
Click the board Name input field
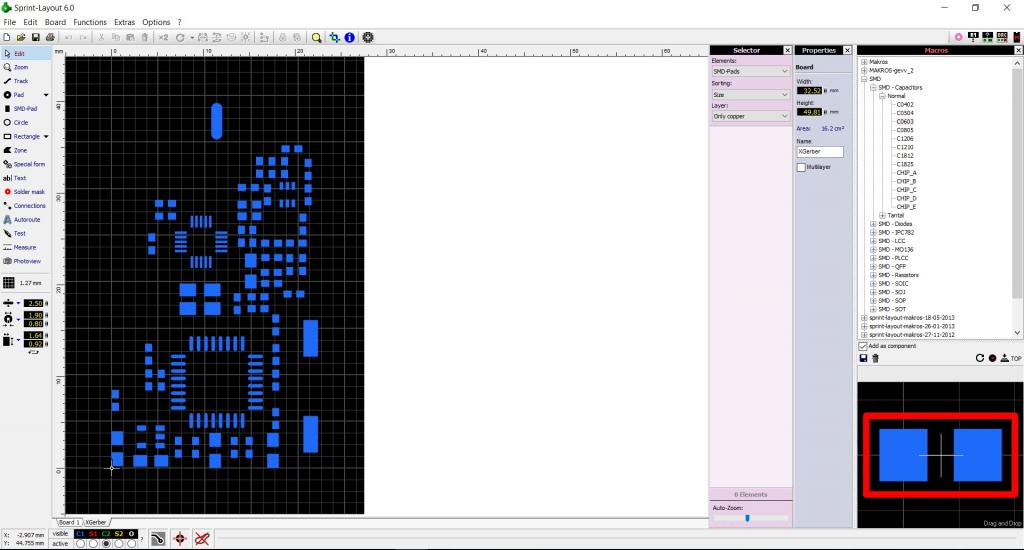tap(820, 152)
